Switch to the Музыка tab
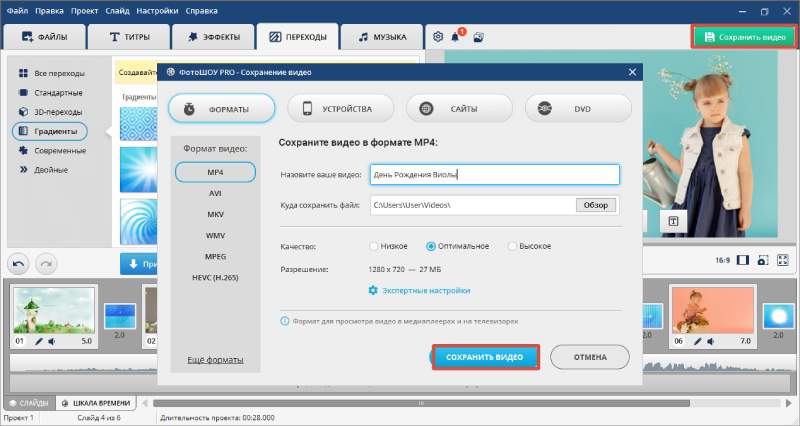The width and height of the screenshot is (800, 426). click(x=382, y=37)
